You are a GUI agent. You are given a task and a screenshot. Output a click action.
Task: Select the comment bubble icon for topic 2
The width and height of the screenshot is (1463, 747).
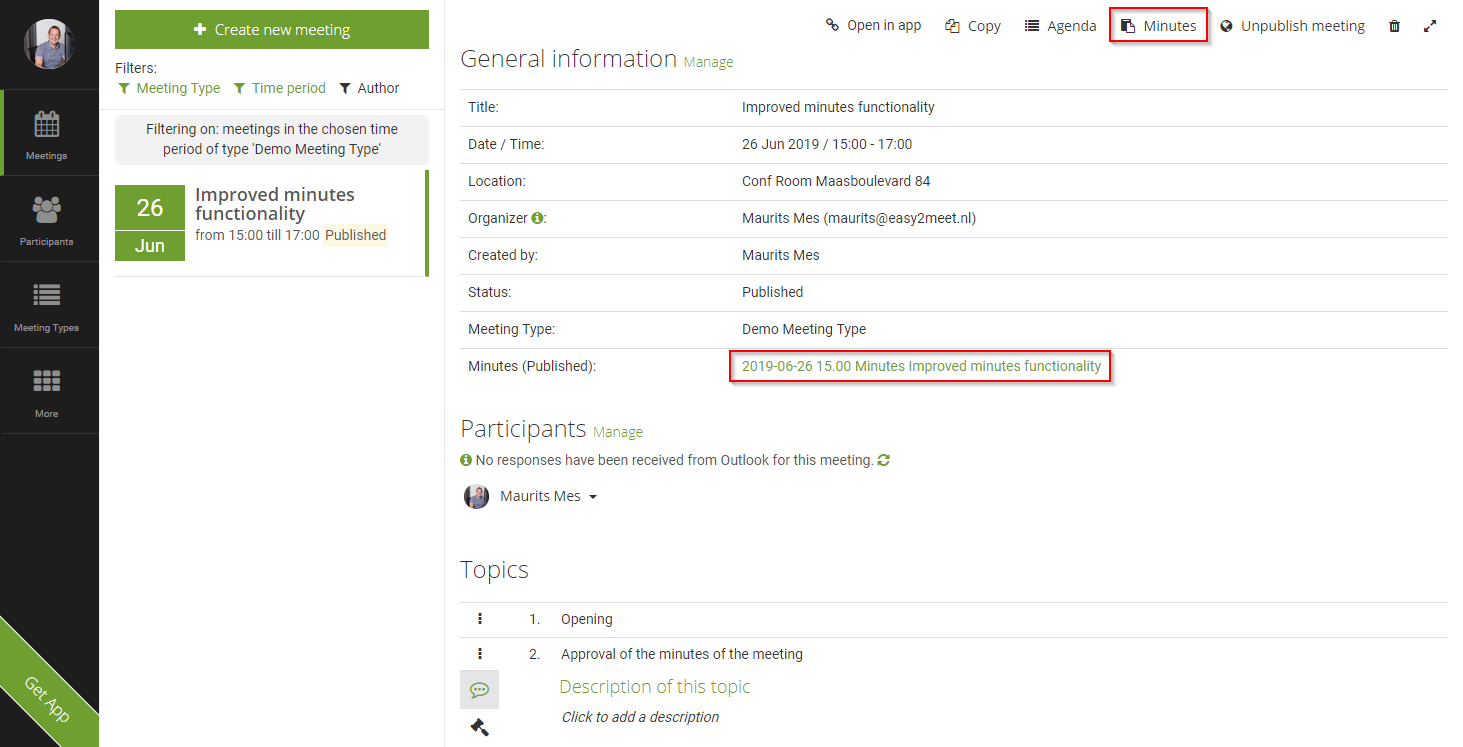pos(479,689)
